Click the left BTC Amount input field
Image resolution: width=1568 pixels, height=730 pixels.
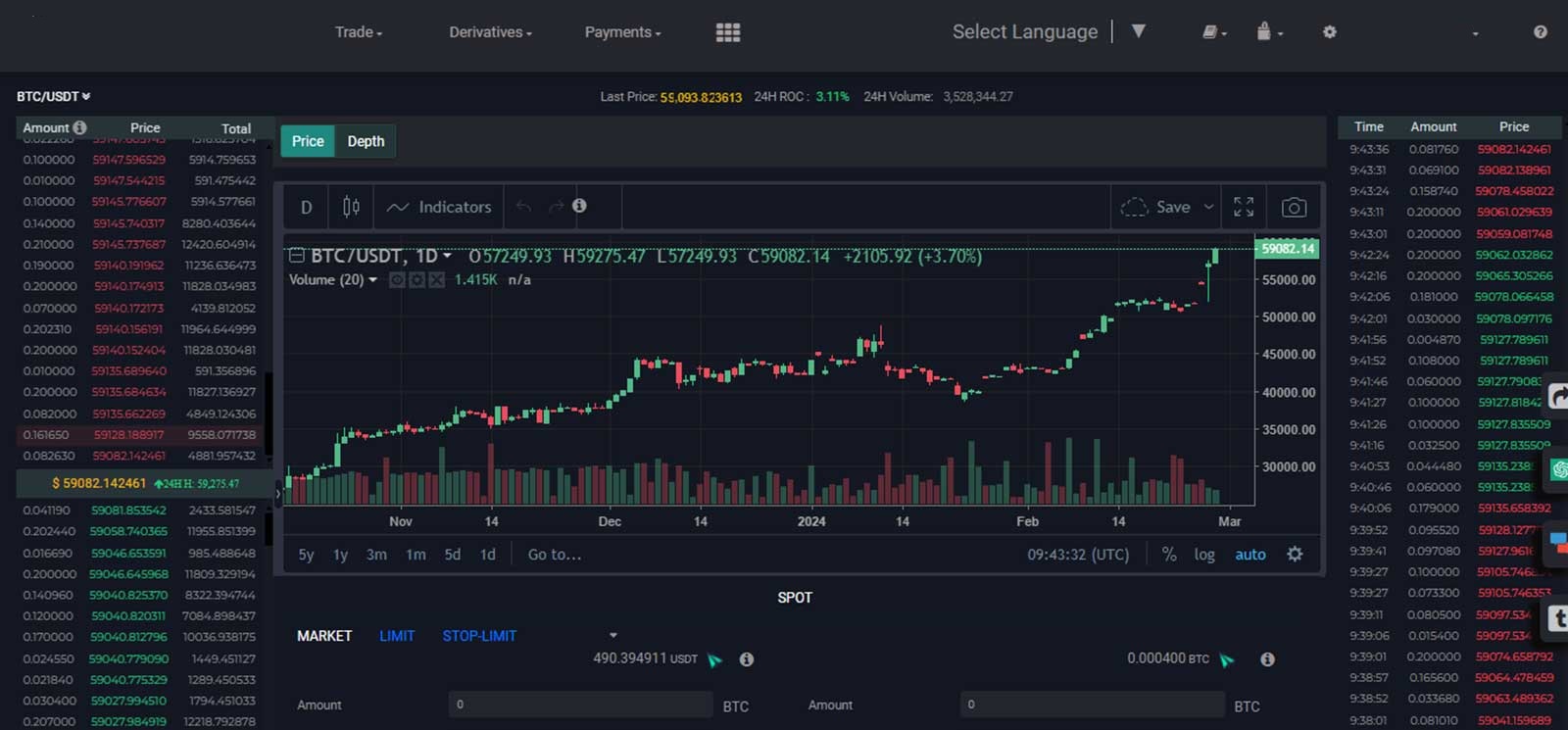[580, 705]
